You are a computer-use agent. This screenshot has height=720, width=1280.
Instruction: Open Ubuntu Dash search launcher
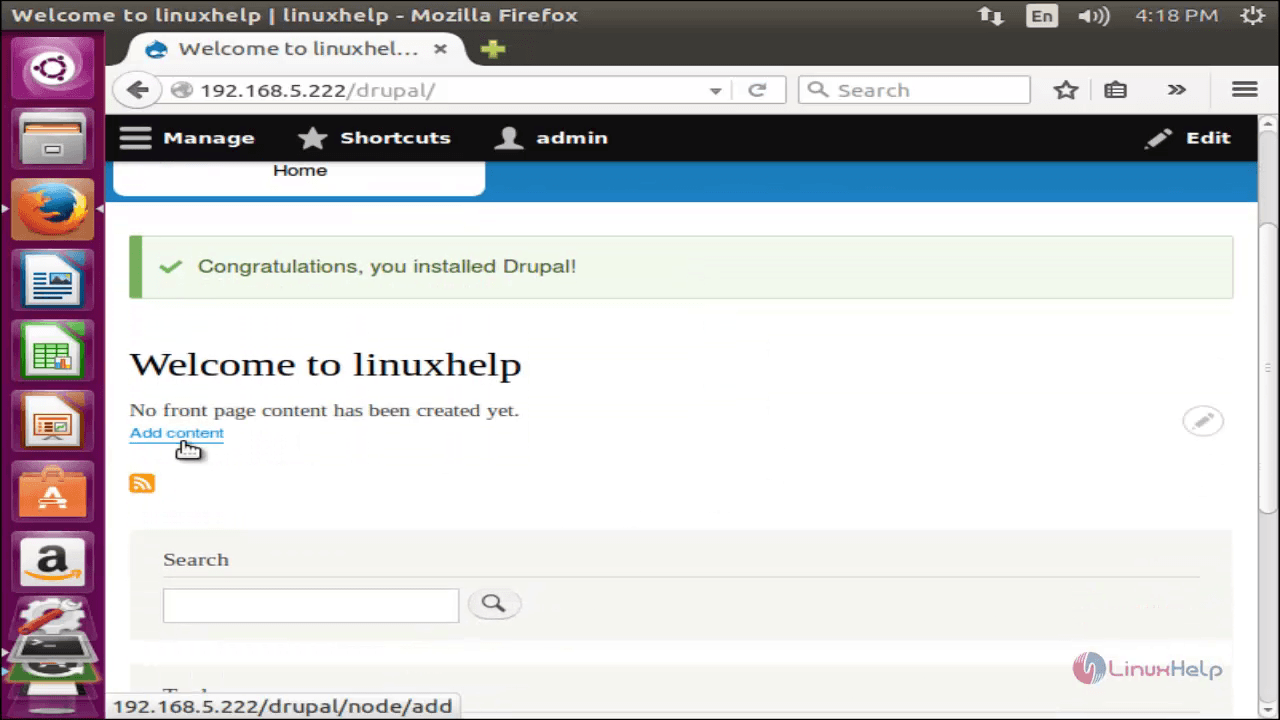pyautogui.click(x=52, y=70)
